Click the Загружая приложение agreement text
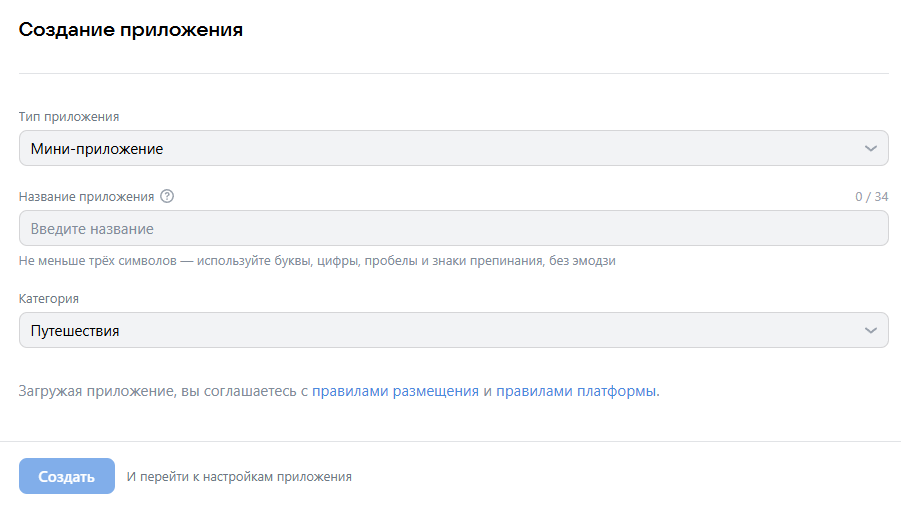The height and width of the screenshot is (514, 901). click(160, 391)
